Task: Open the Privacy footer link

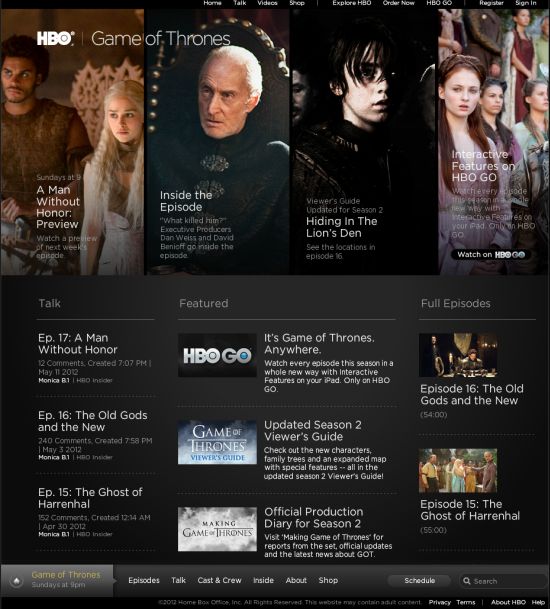Action: (x=440, y=602)
